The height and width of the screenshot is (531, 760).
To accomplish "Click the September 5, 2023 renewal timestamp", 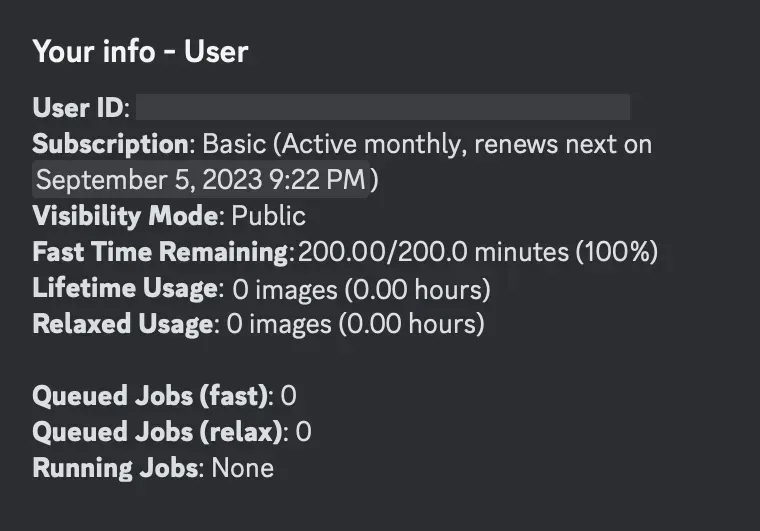I will 202,180.
